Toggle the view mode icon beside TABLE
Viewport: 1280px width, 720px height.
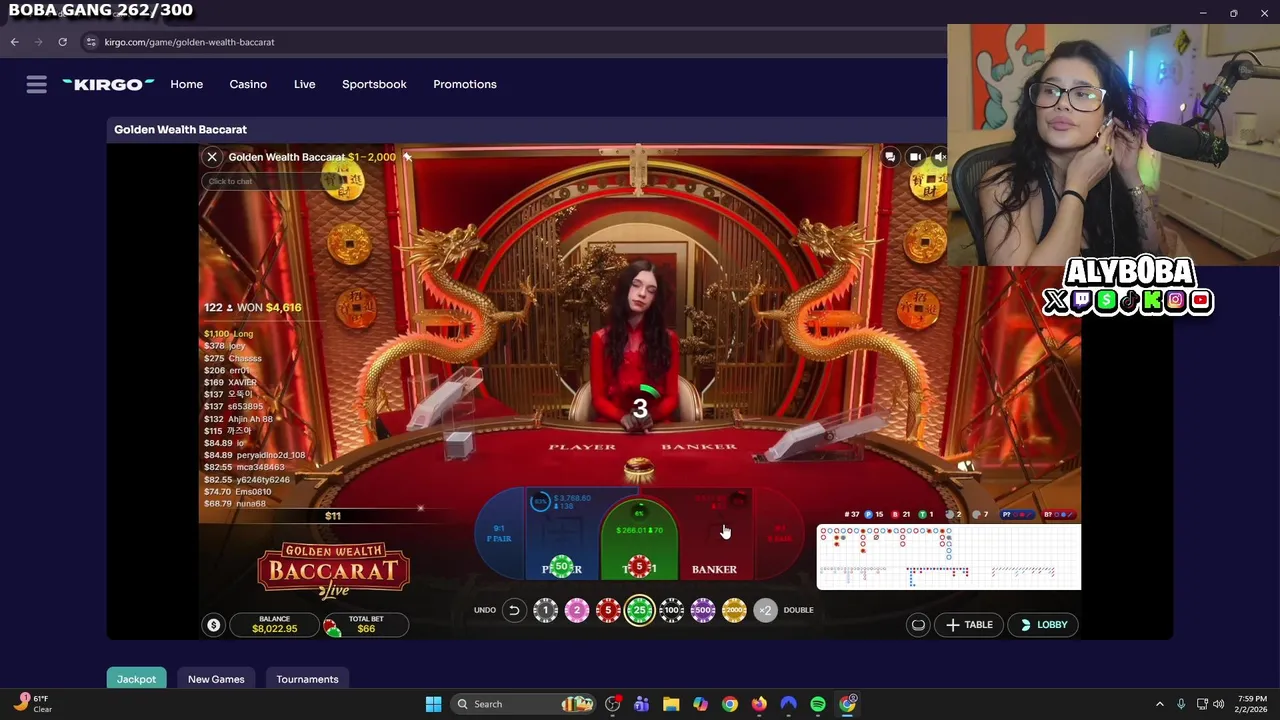(x=918, y=625)
